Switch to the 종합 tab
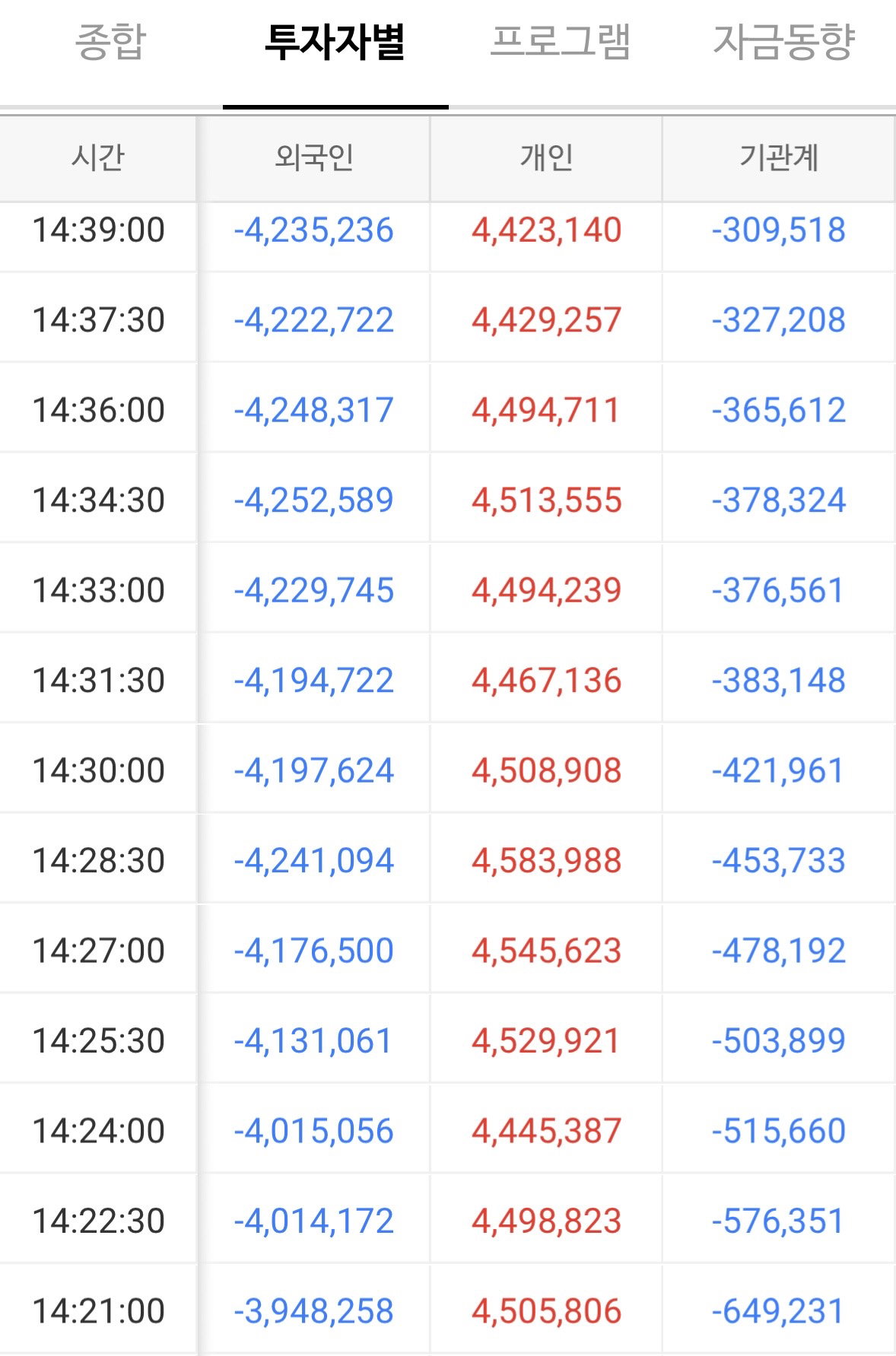896x1356 pixels. (110, 43)
